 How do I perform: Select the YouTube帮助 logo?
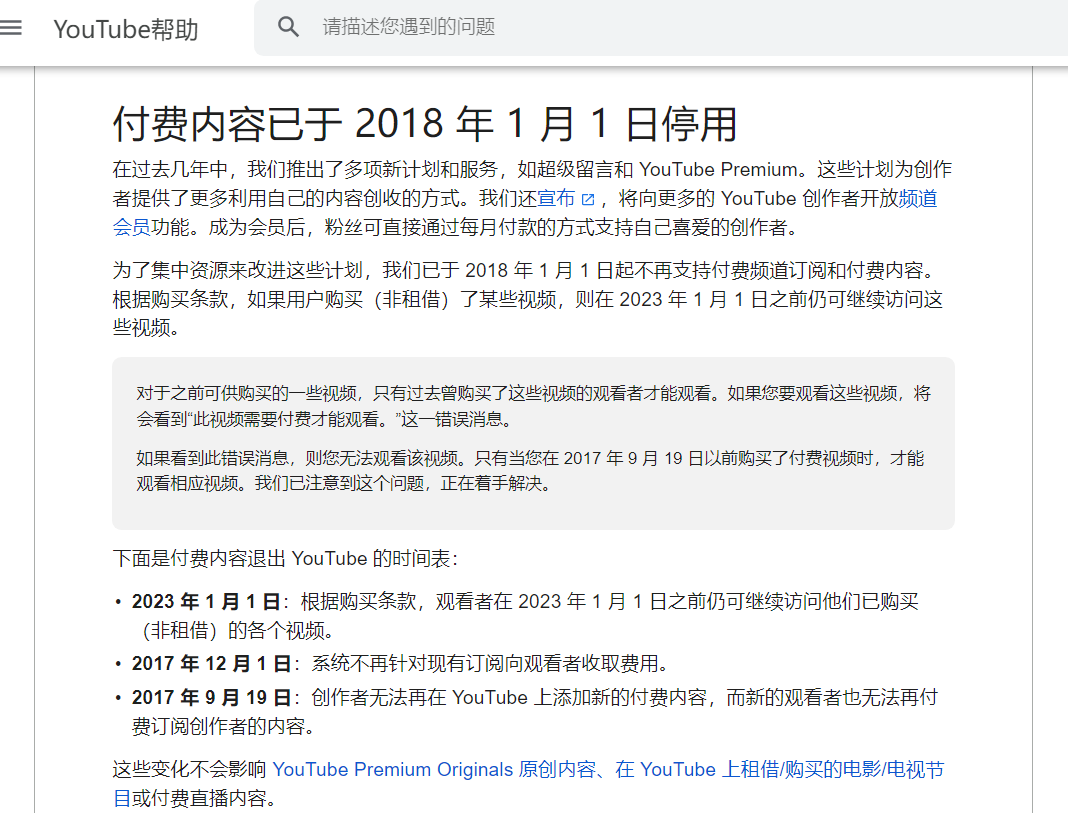tap(125, 30)
